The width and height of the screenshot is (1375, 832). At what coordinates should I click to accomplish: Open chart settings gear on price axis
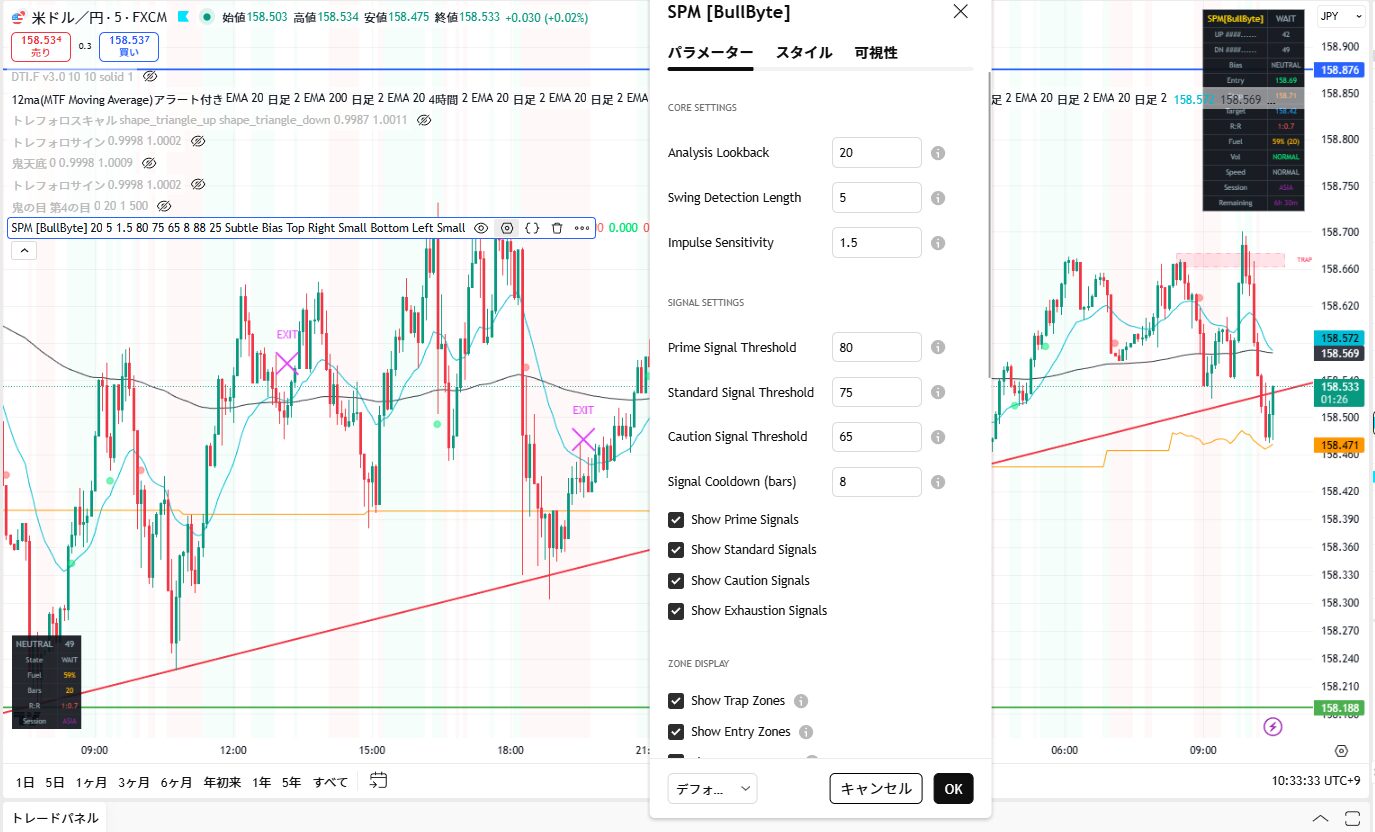pyautogui.click(x=1341, y=751)
